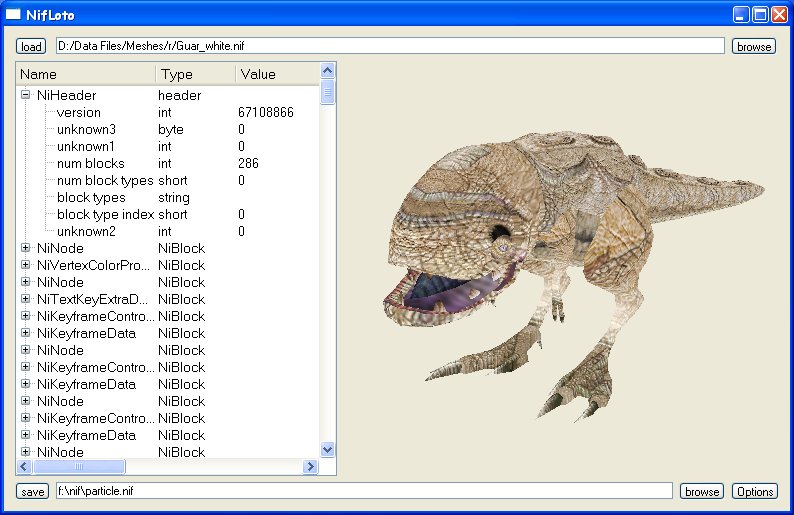Click the load button
Viewport: 794px width, 515px height.
point(31,46)
